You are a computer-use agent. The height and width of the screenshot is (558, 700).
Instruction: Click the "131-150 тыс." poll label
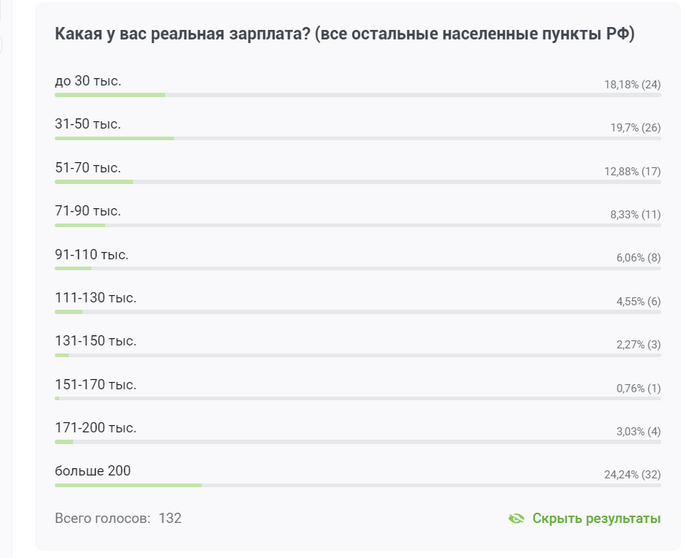pyautogui.click(x=96, y=341)
